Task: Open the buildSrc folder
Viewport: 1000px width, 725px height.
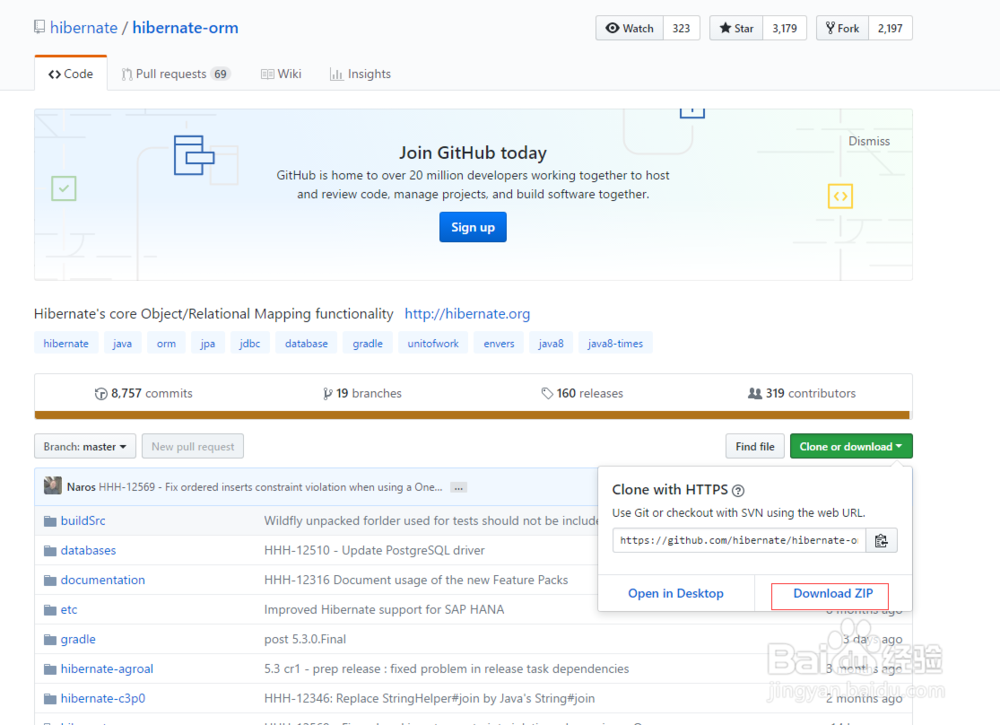Action: pos(83,520)
